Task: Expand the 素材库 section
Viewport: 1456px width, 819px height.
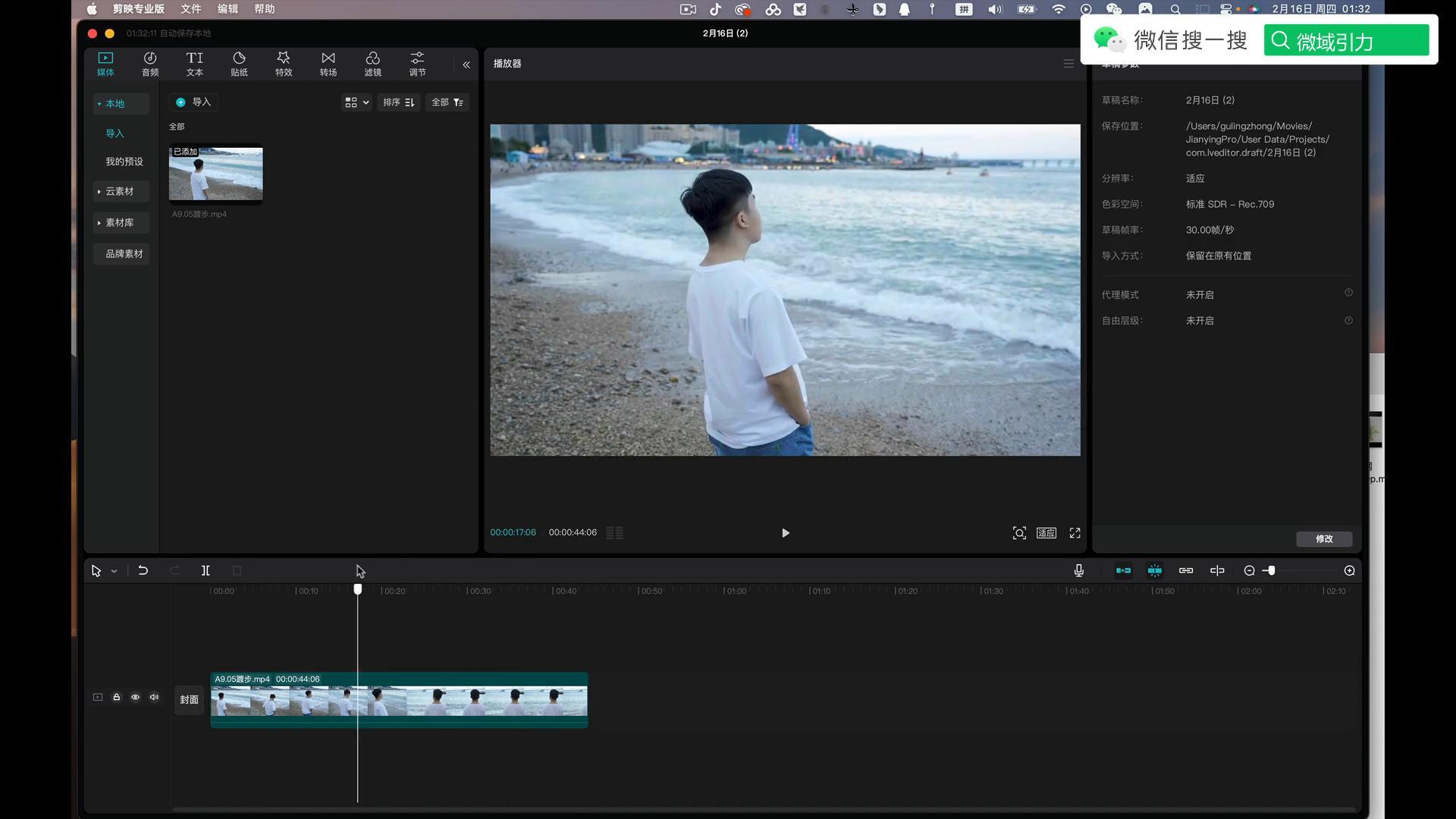Action: coord(121,222)
